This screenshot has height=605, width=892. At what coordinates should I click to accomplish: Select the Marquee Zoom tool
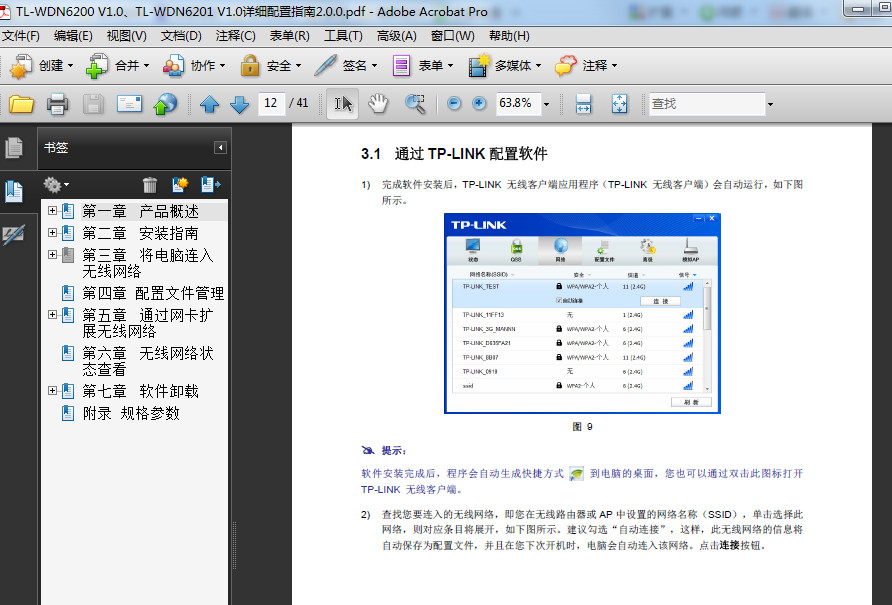click(x=418, y=103)
